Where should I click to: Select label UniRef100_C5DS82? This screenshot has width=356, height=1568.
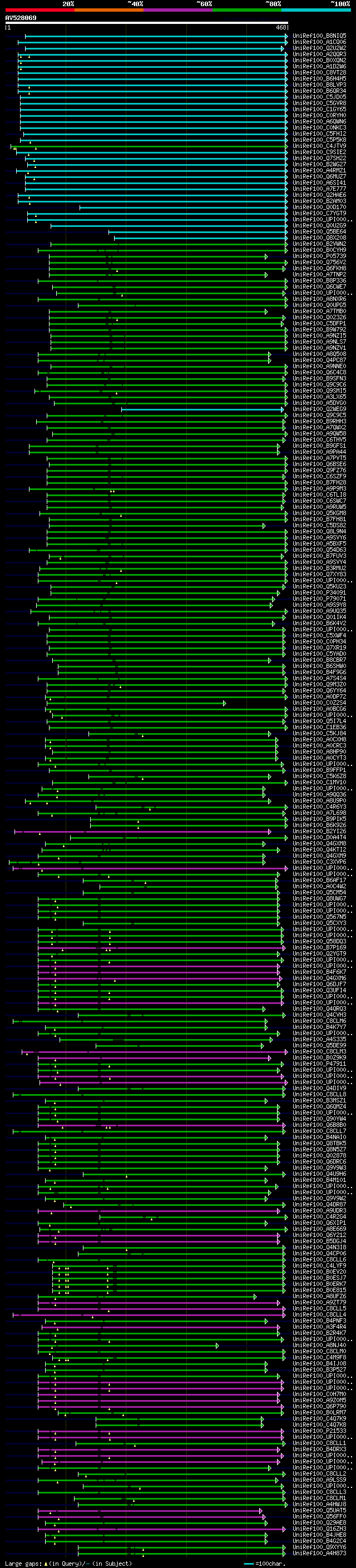319,525
